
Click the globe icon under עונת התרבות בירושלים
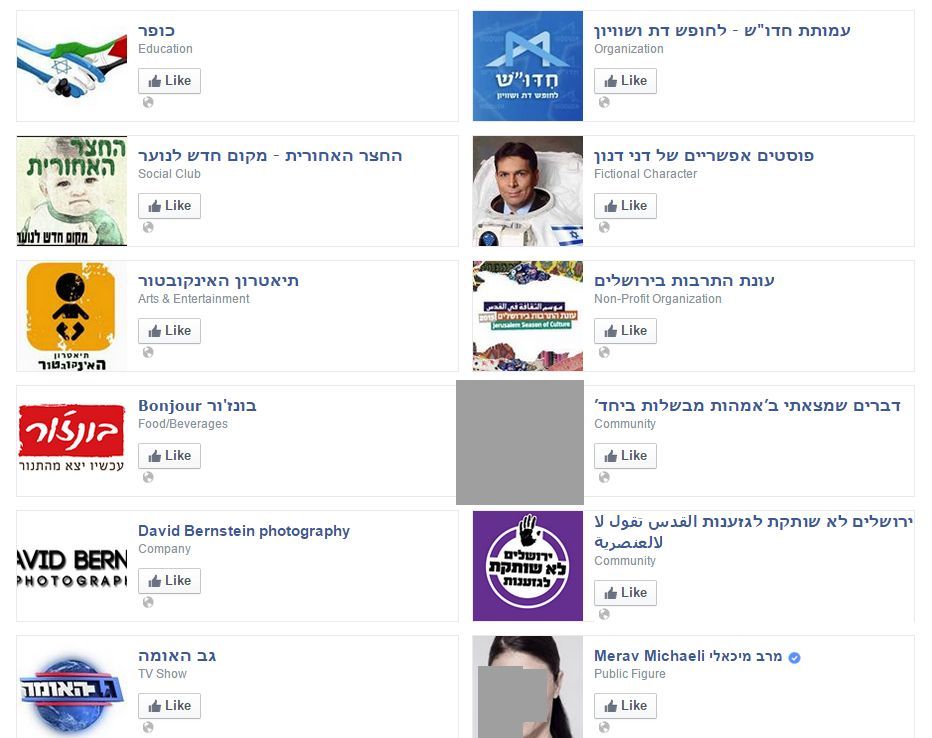604,352
